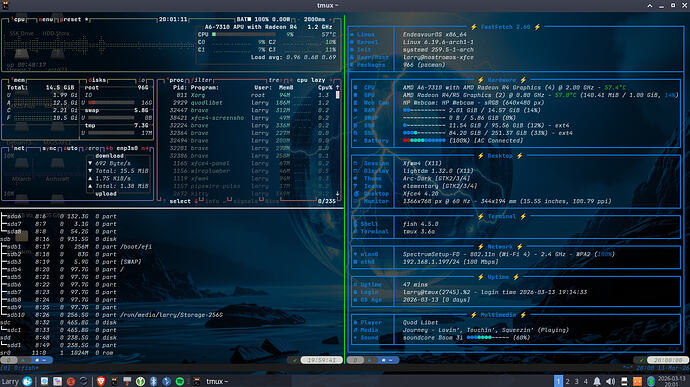690x387 pixels.
Task: Click the swap usage bar in the disks panel
Action: click(x=110, y=118)
